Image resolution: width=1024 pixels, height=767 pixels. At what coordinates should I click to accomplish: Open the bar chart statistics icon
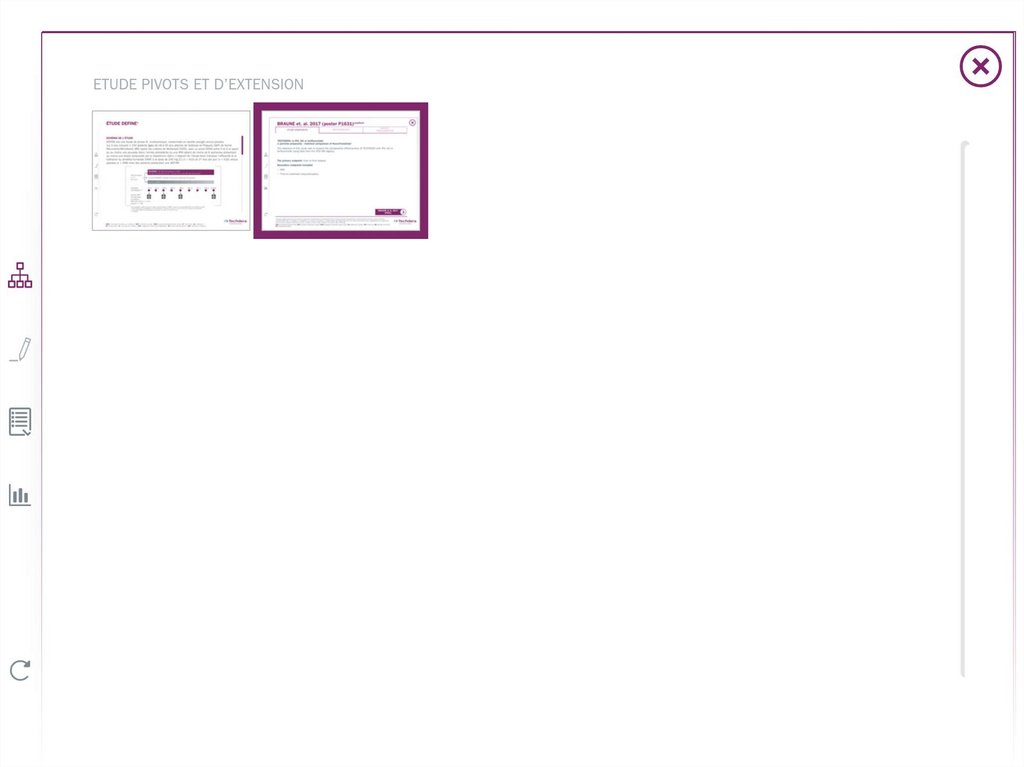coord(20,495)
